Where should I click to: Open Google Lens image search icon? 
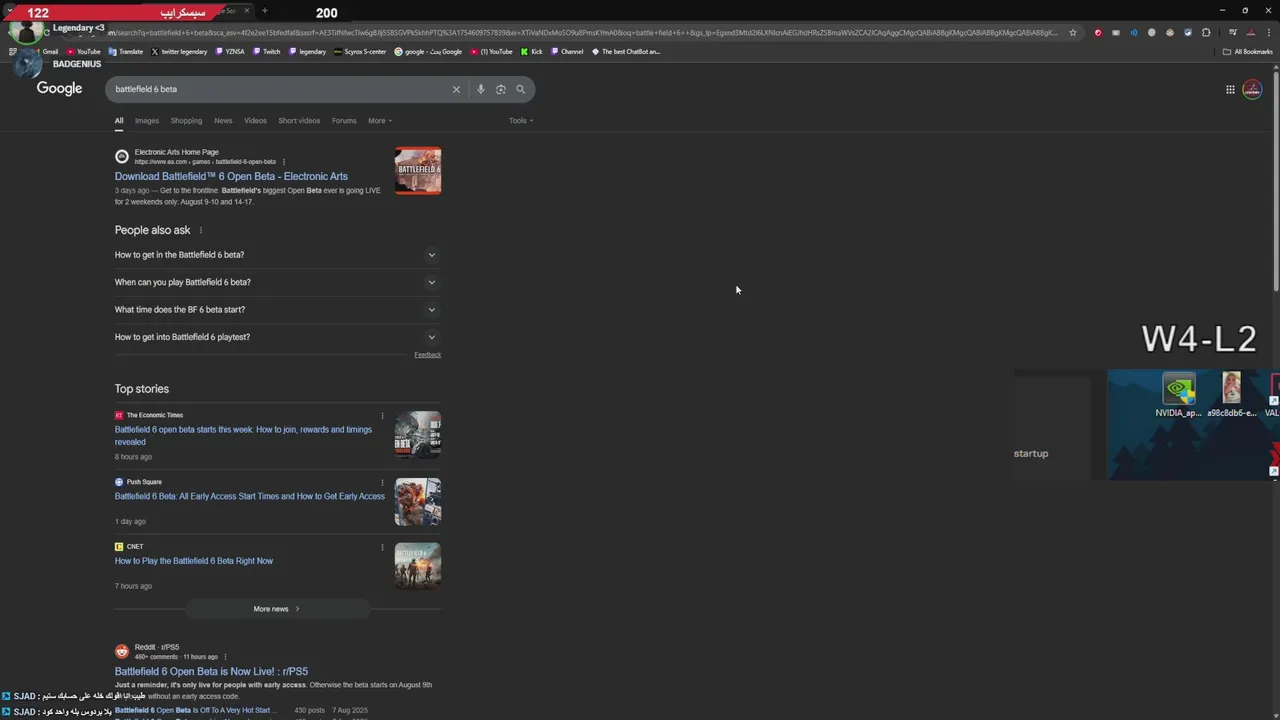[501, 89]
